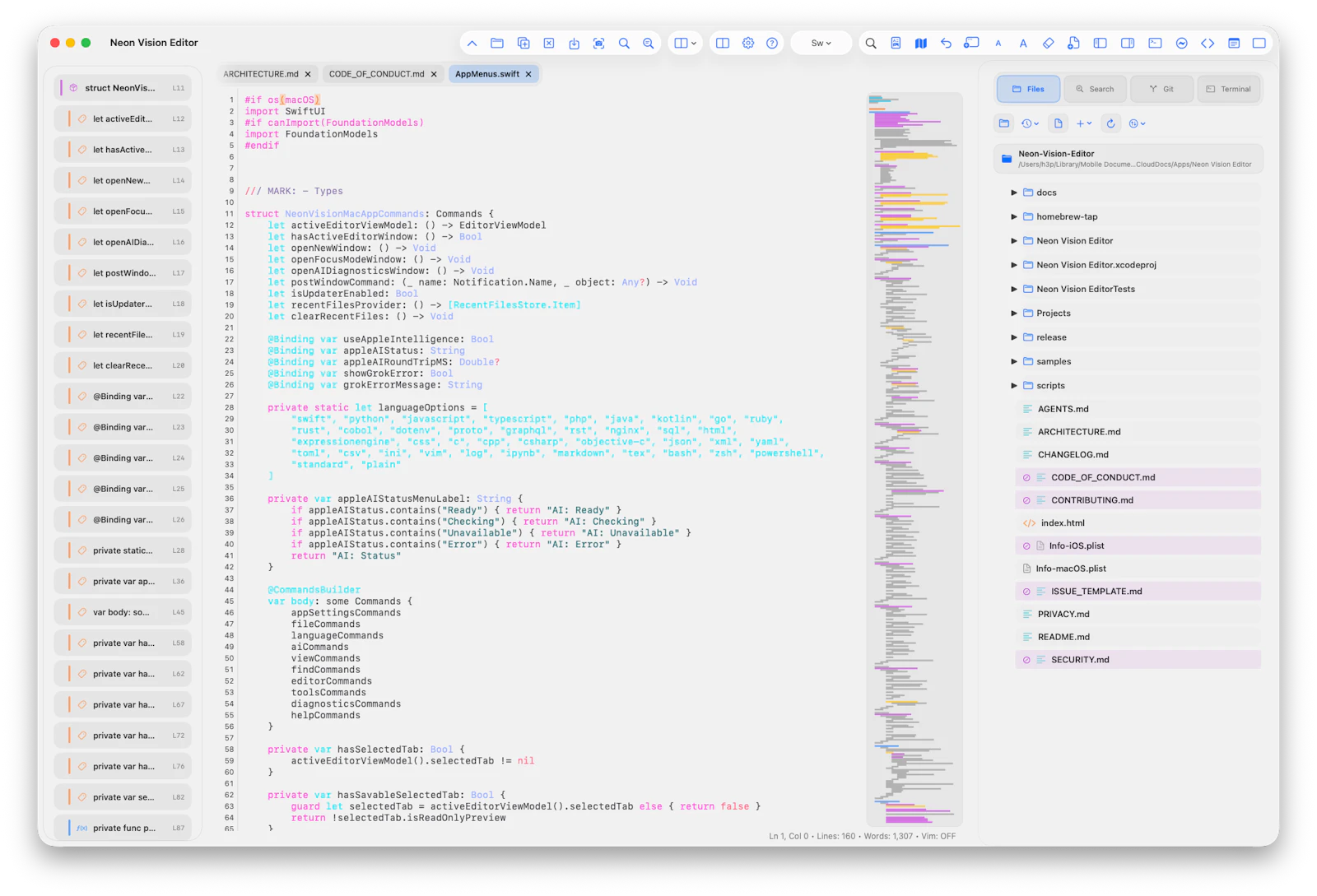Viewport: 1317px width, 896px height.
Task: Click the undo curved arrow icon
Action: pos(946,44)
